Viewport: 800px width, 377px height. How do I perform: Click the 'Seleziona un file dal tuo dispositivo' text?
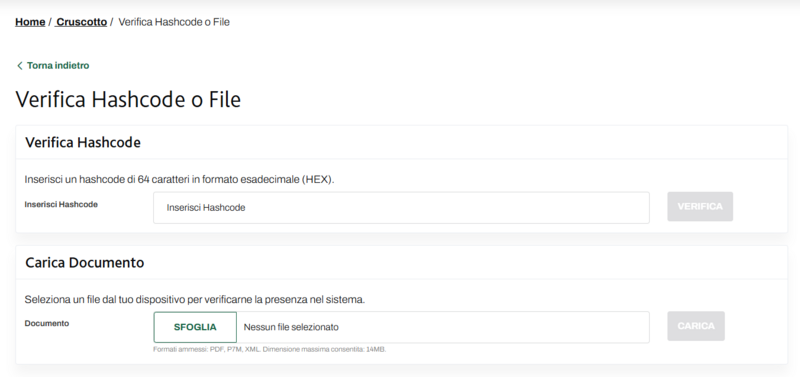(195, 299)
